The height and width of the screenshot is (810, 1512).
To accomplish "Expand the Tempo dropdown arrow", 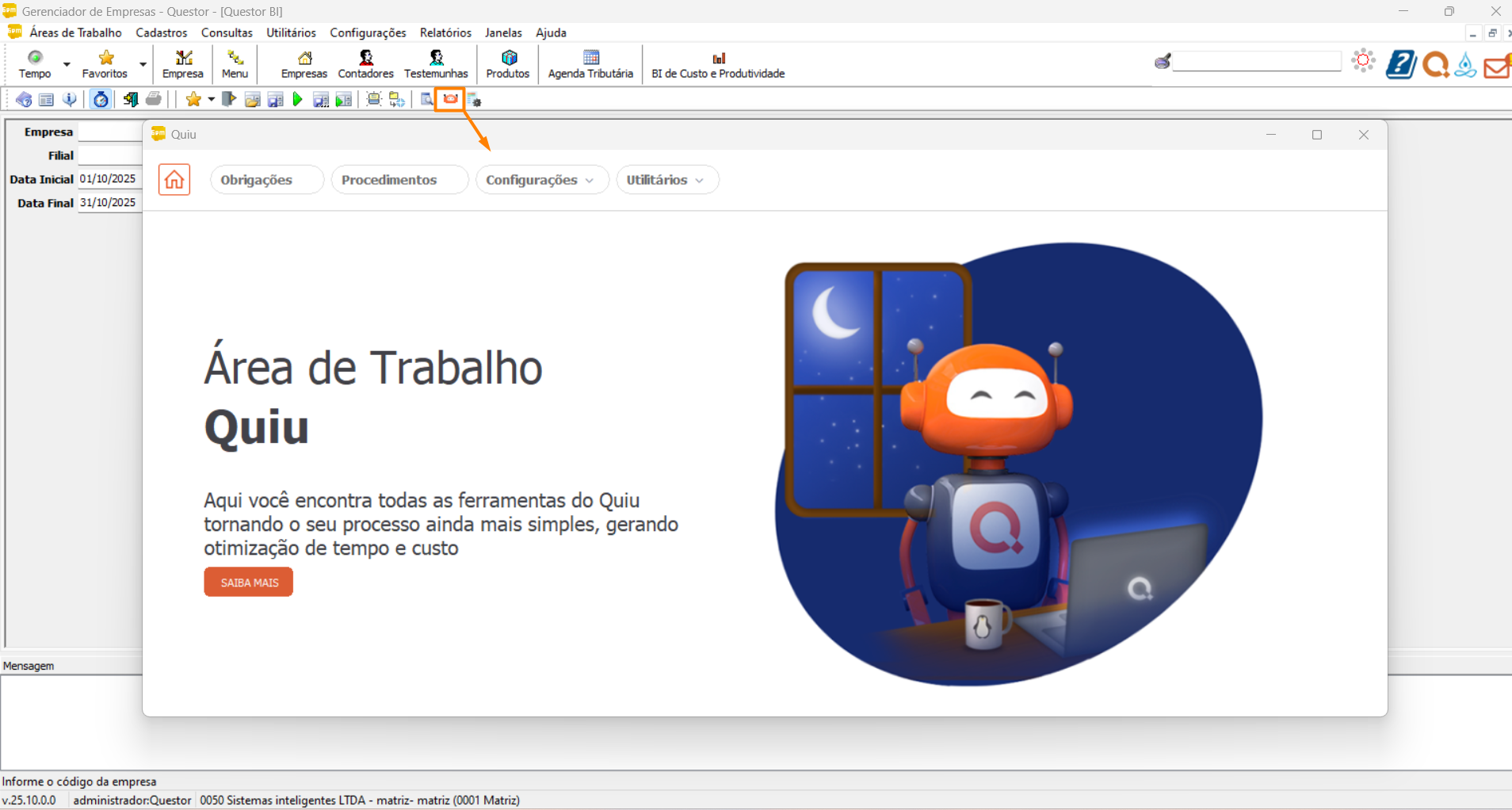I will pyautogui.click(x=67, y=64).
